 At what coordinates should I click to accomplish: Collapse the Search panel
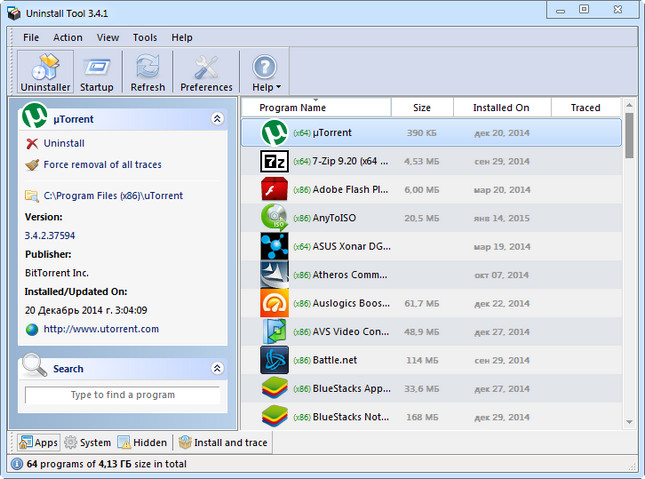click(217, 368)
